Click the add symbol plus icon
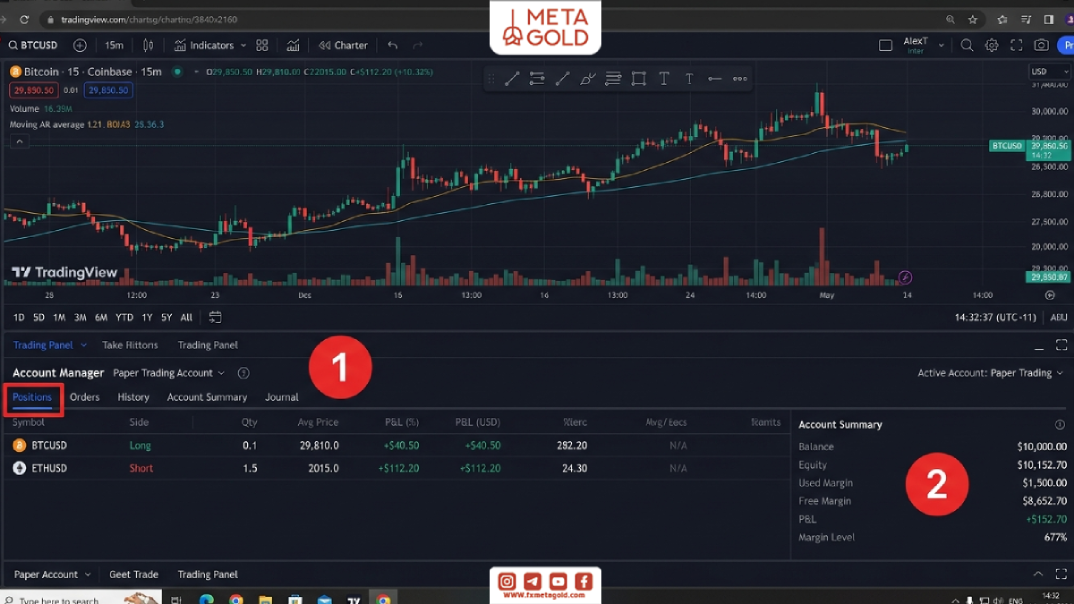This screenshot has width=1074, height=604. pos(79,45)
